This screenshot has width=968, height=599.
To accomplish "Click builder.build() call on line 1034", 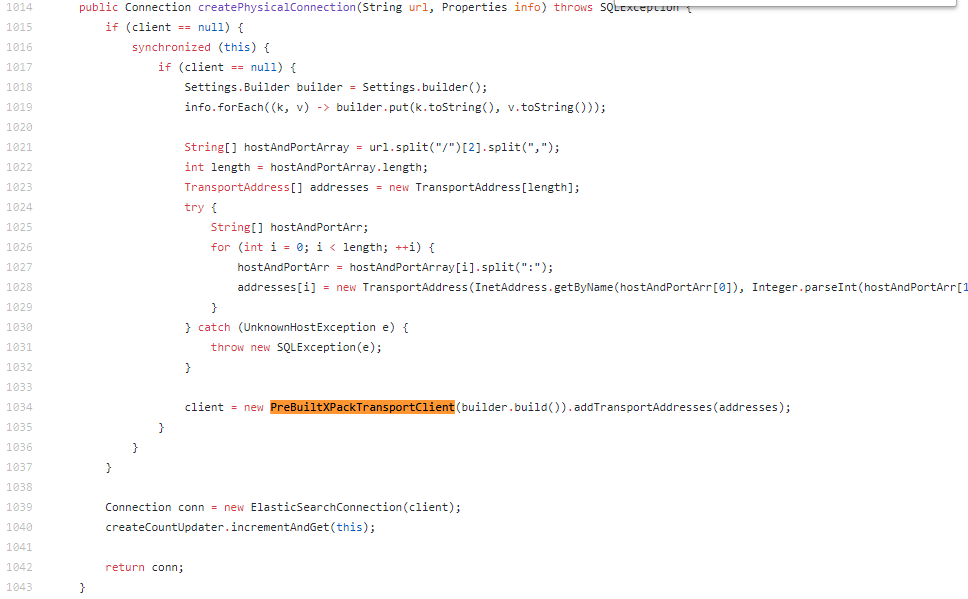I will click(511, 407).
